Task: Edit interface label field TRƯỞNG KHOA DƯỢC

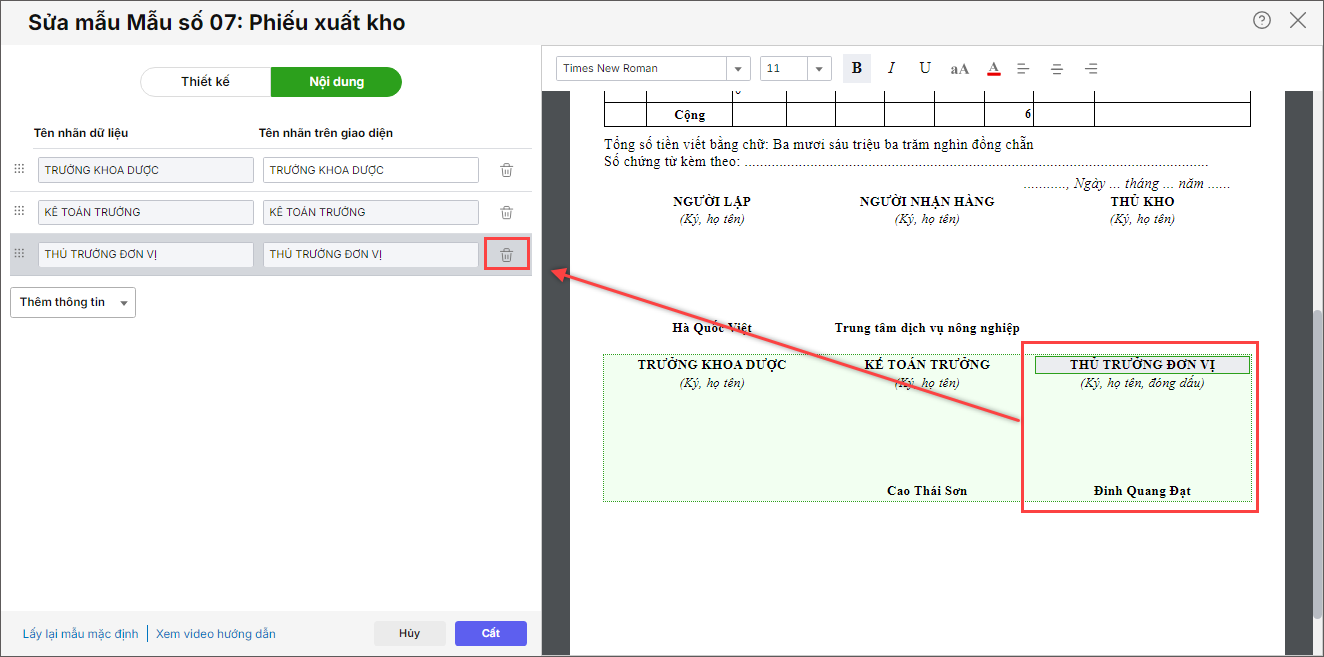Action: 371,170
